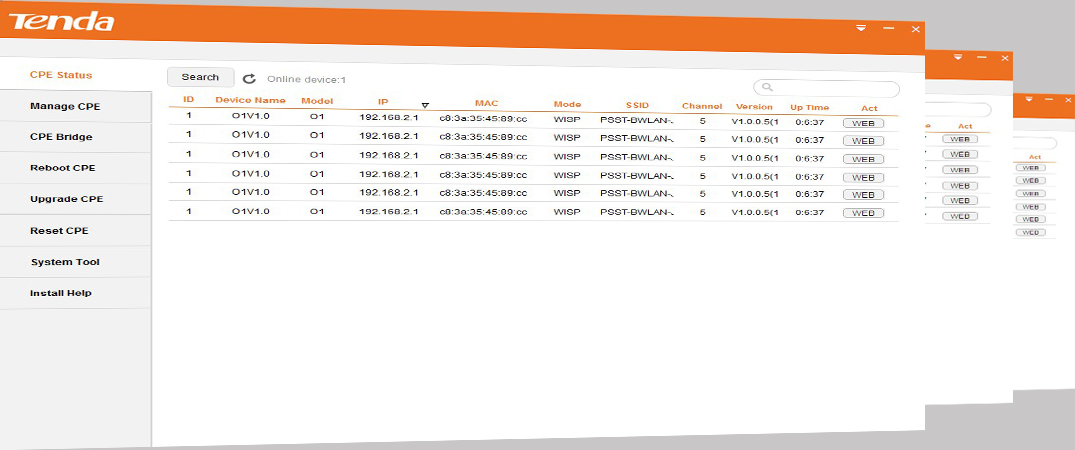Close the front Tenda window
Screen dimensions: 1075x450
[x=915, y=30]
